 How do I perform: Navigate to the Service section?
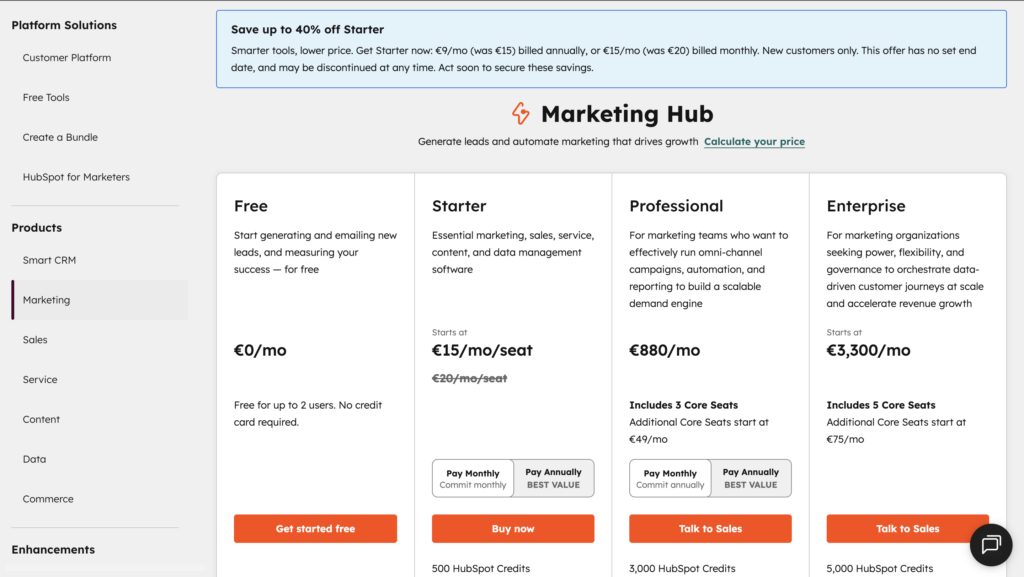(40, 379)
